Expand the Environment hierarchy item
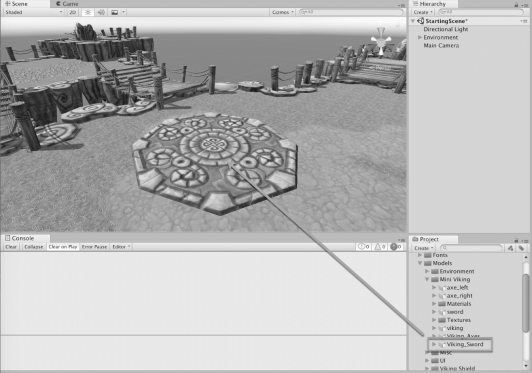 tap(420, 37)
